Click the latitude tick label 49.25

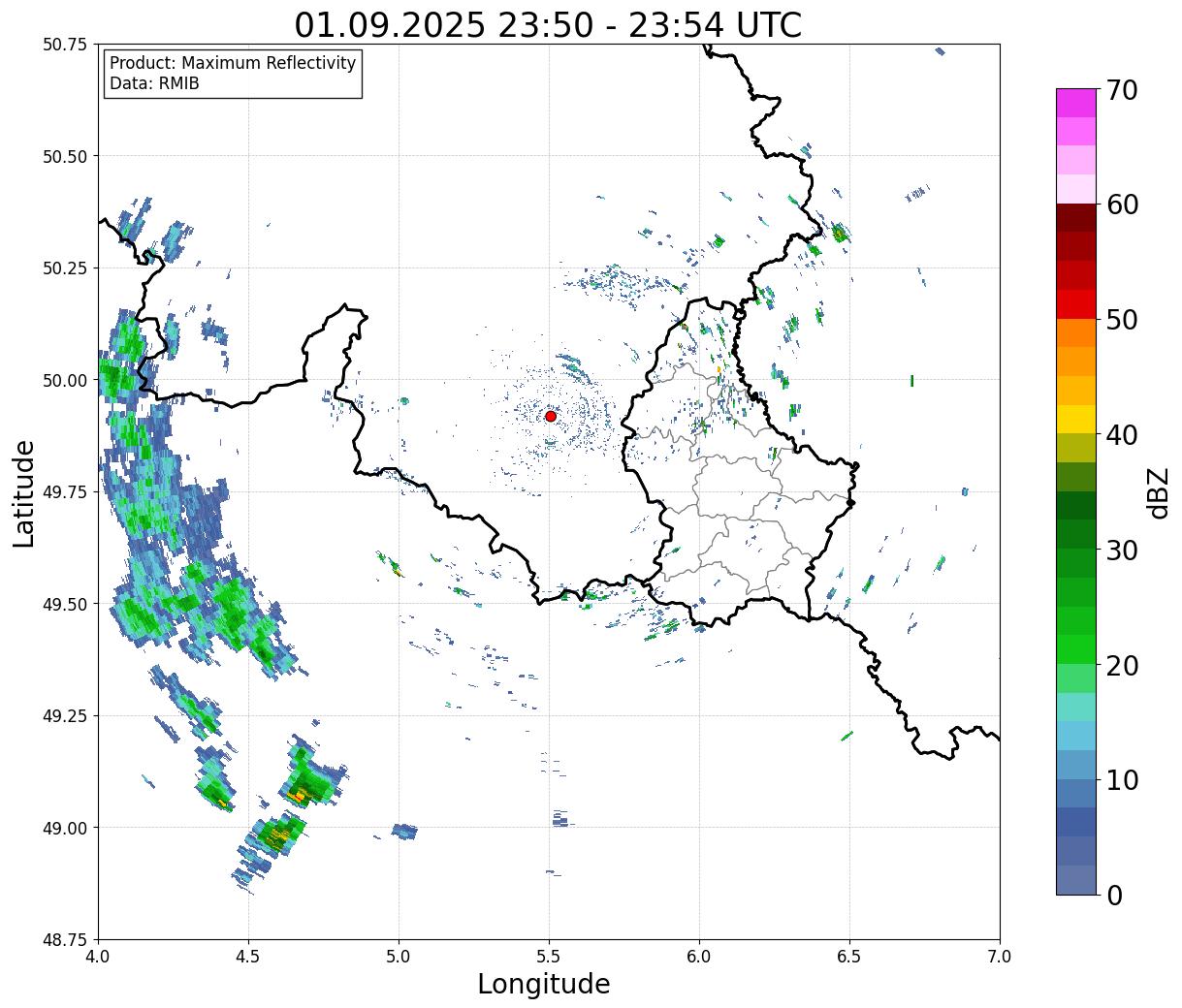[65, 716]
